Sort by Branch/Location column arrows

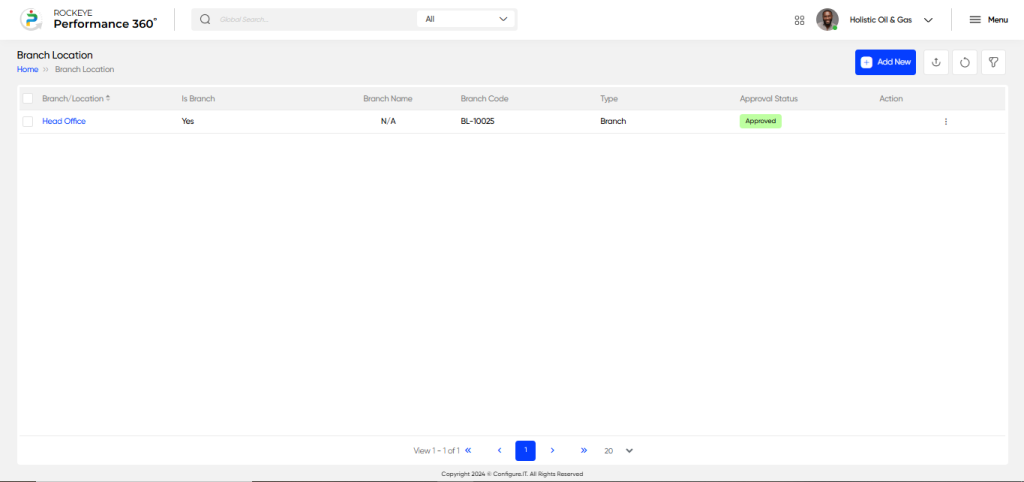tap(108, 99)
